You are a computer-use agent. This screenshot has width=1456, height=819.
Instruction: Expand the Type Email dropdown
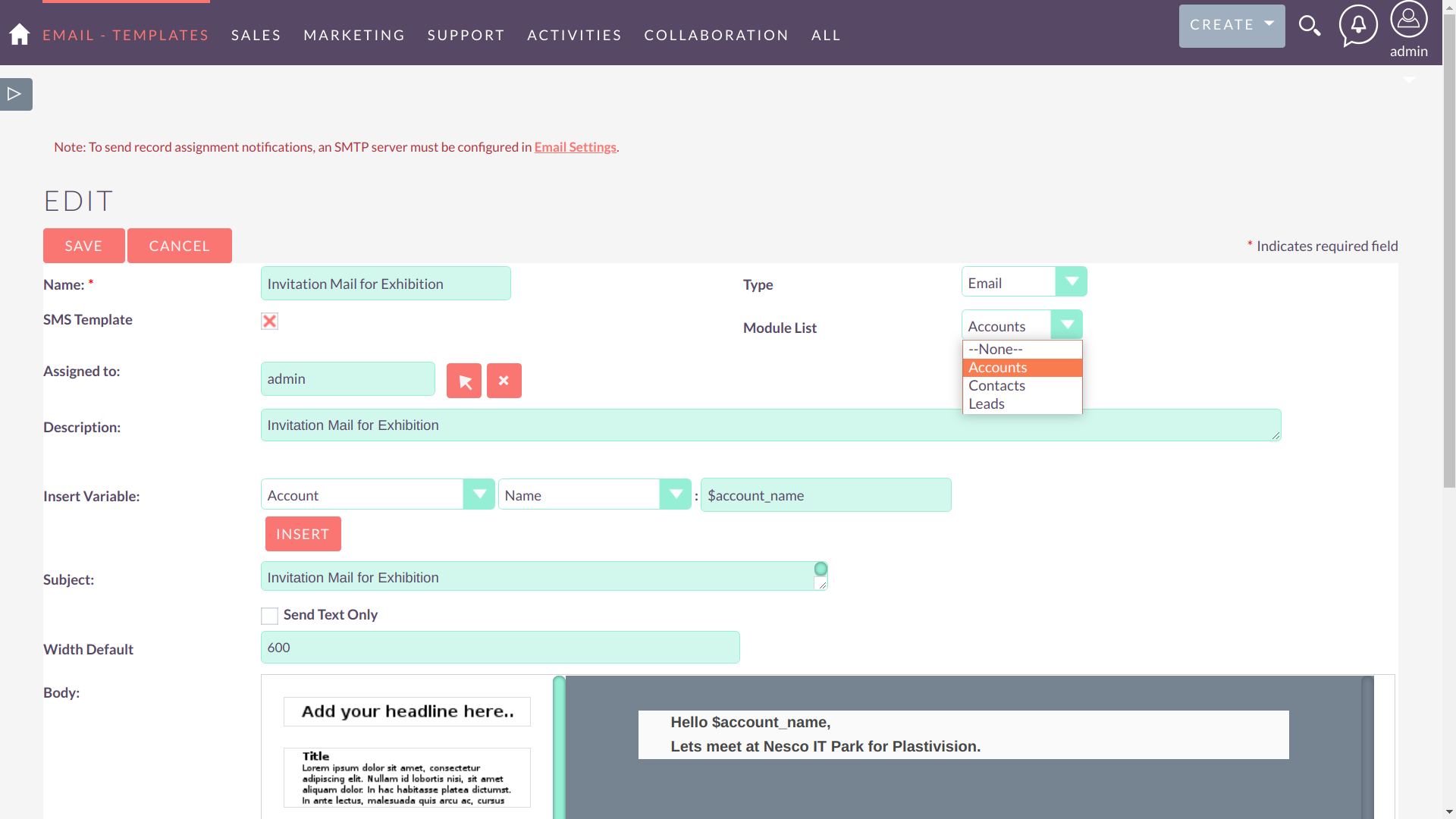(1070, 281)
